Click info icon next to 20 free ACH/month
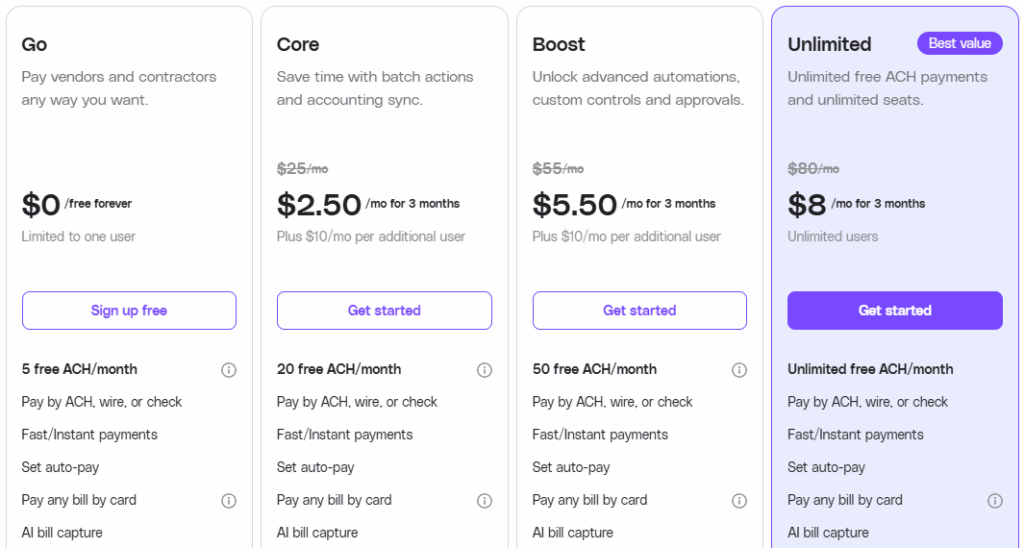The image size is (1024, 548). [x=484, y=370]
